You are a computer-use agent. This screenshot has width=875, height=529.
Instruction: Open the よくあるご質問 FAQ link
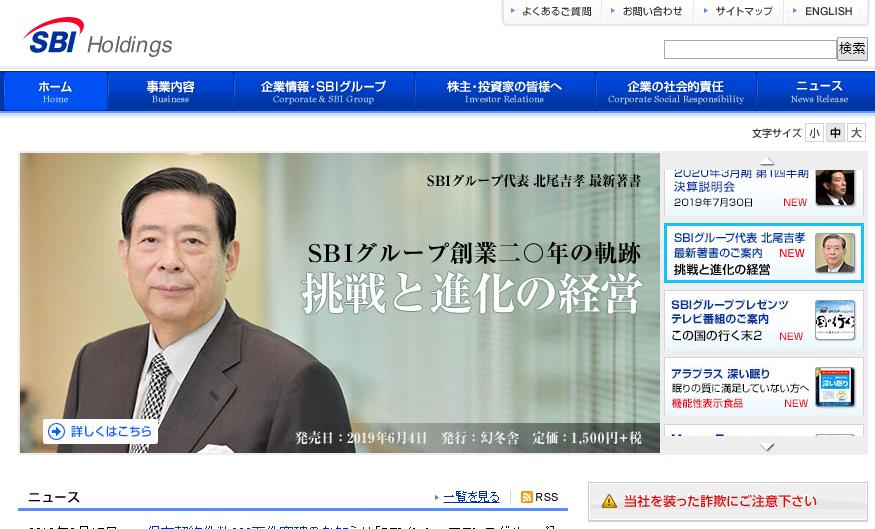[556, 11]
